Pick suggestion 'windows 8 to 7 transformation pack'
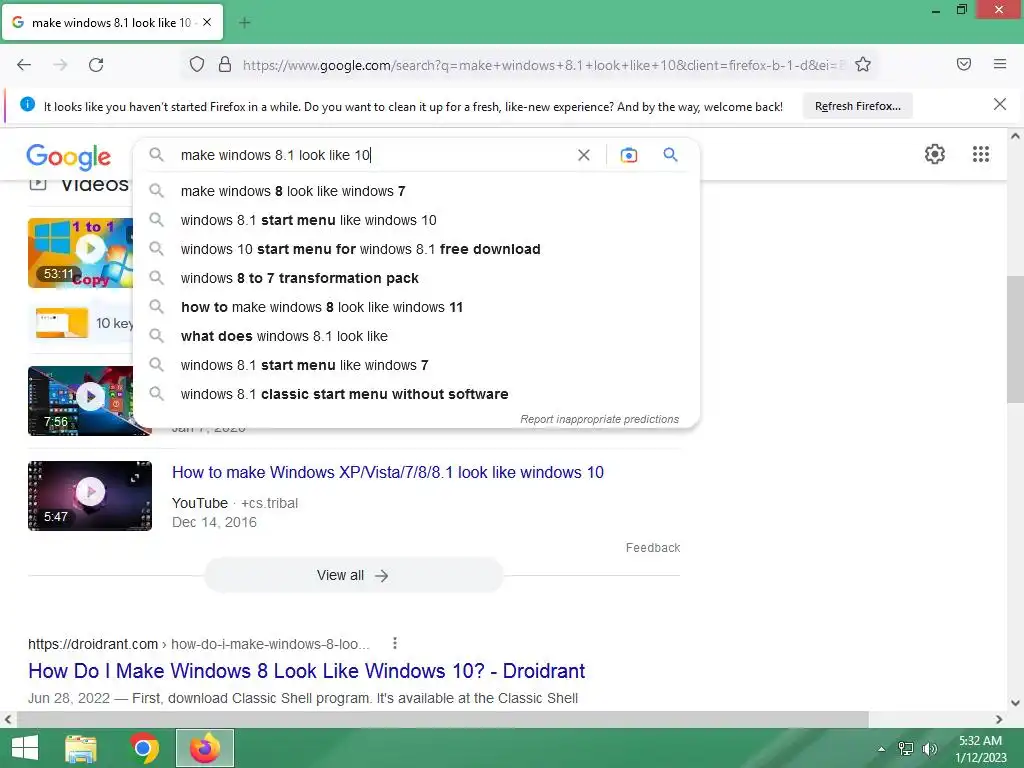Image resolution: width=1024 pixels, height=768 pixels. click(x=416, y=278)
